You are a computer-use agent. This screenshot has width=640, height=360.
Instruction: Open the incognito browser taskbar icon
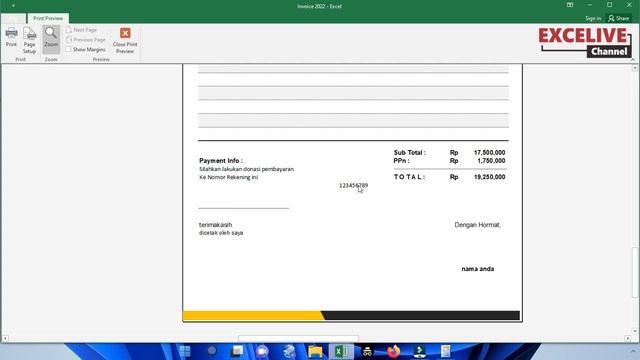click(367, 351)
